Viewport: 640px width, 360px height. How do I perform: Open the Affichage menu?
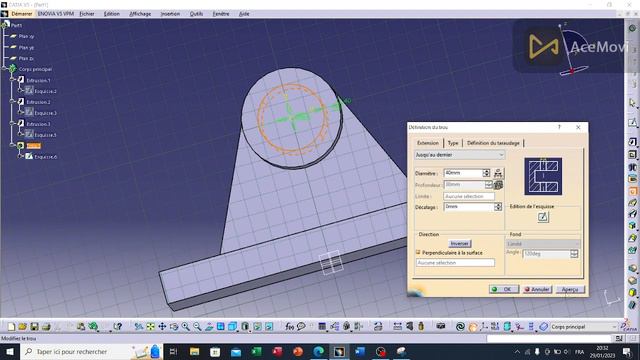coord(140,14)
